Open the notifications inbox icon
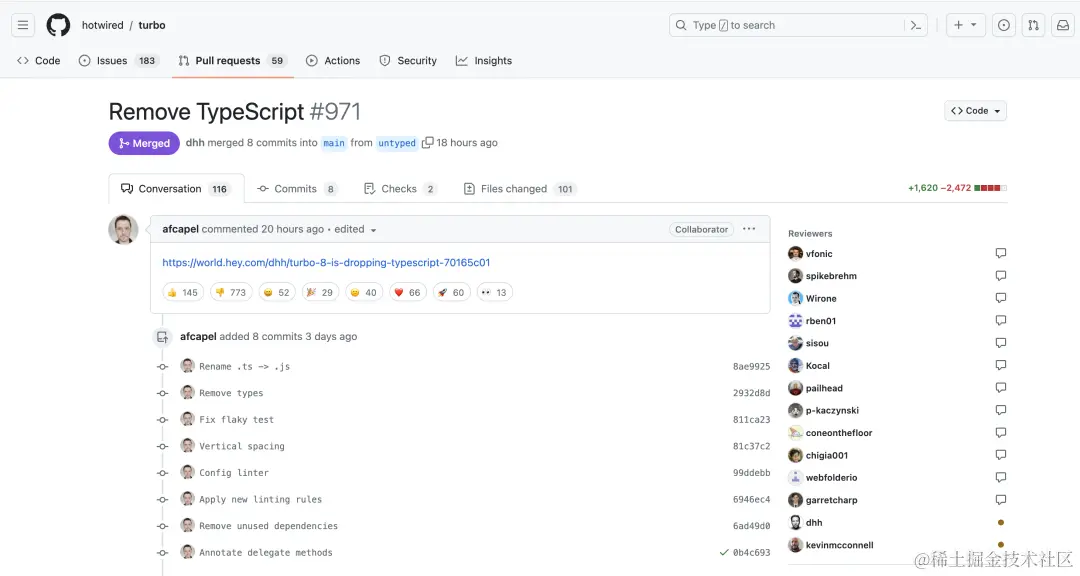The image size is (1080, 576). pos(1063,25)
